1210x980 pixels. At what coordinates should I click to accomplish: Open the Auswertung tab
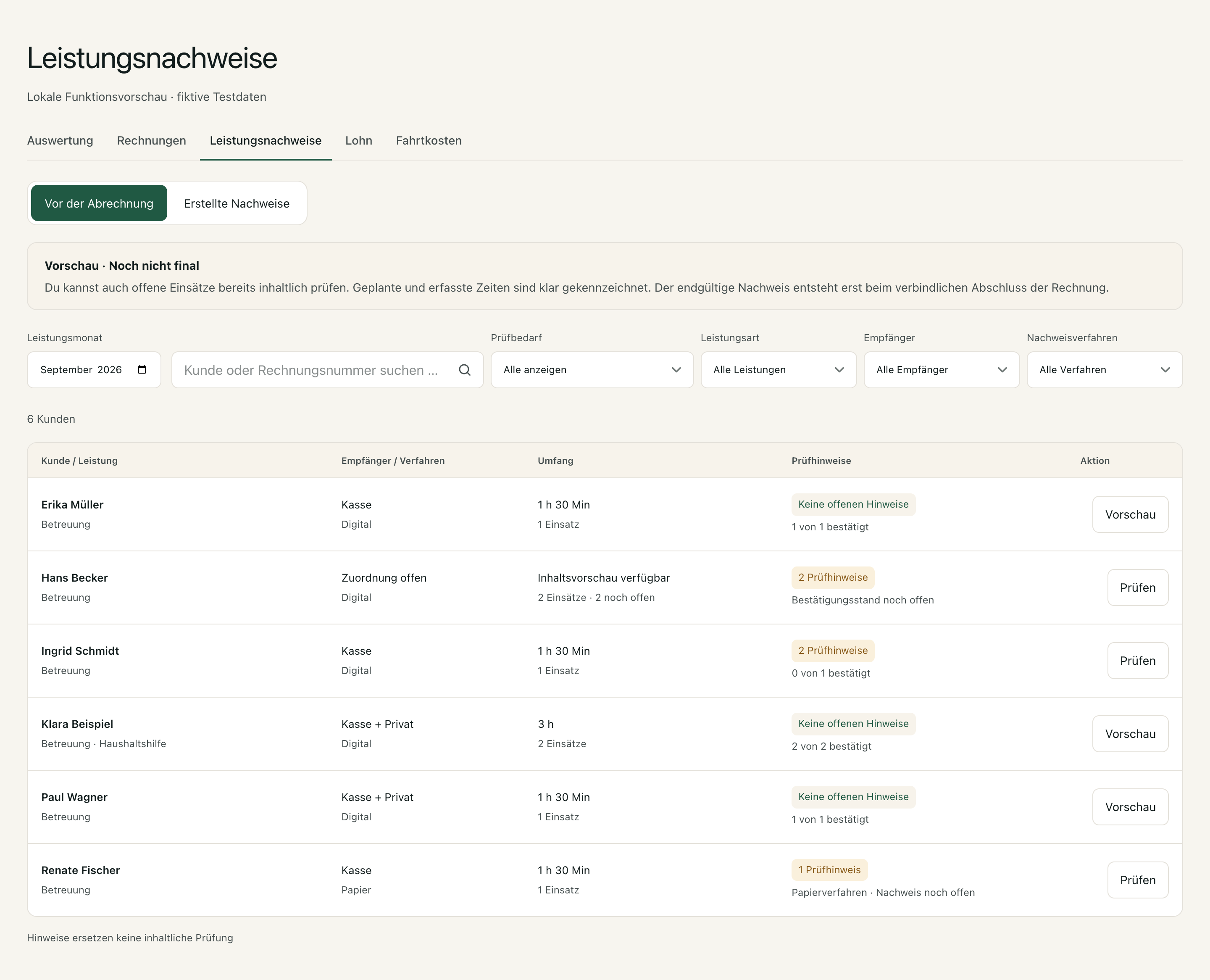(60, 140)
